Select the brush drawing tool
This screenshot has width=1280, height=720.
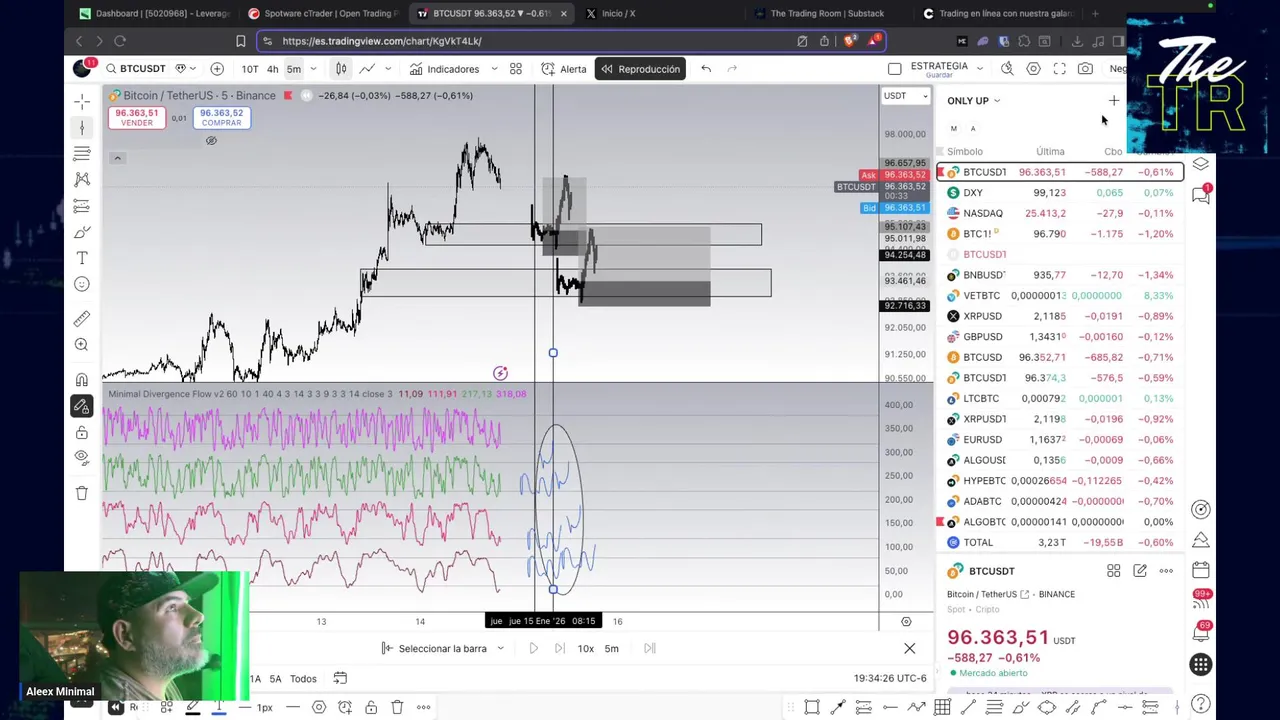(82, 232)
